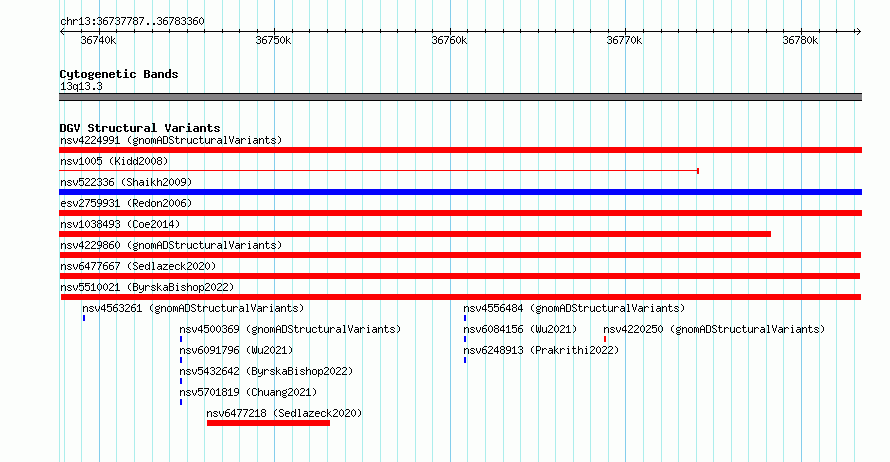This screenshot has width=890, height=462.
Task: Open nsv4500369 gnomAD variant label
Action: (290, 329)
